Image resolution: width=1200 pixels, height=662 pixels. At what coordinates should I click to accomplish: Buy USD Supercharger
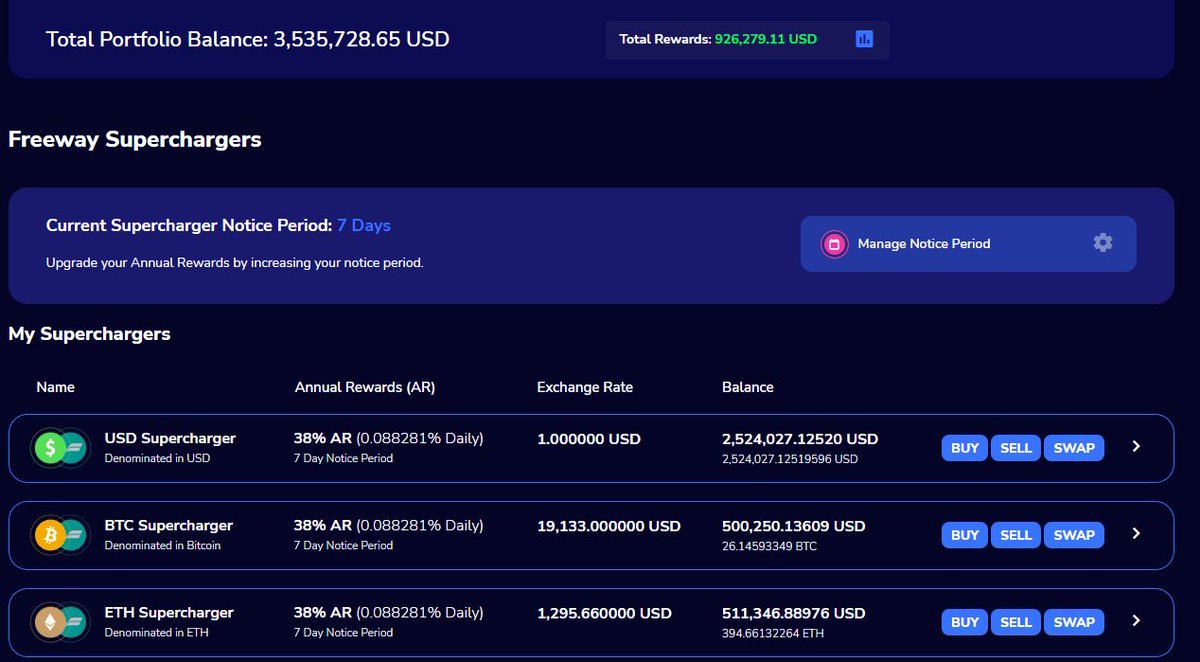[965, 448]
